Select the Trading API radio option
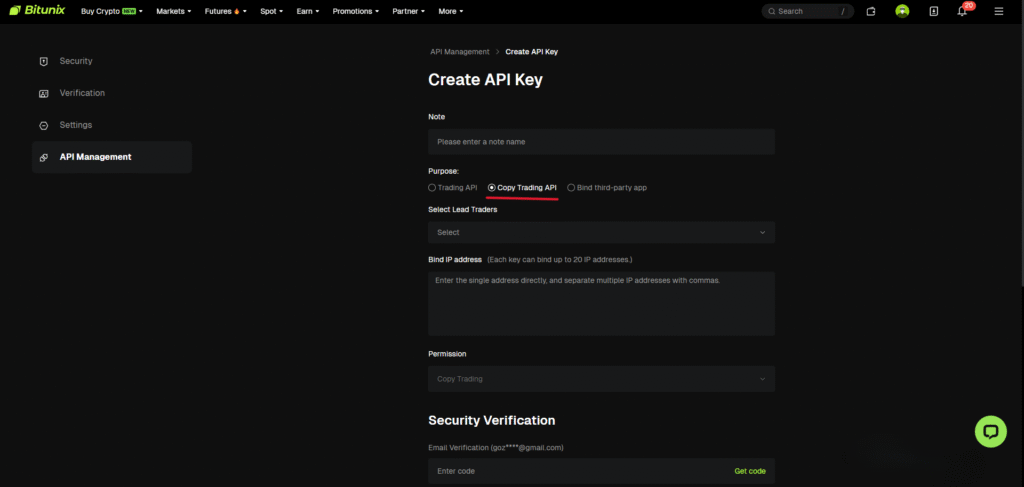Screen dimensions: 1024x487 coord(432,187)
